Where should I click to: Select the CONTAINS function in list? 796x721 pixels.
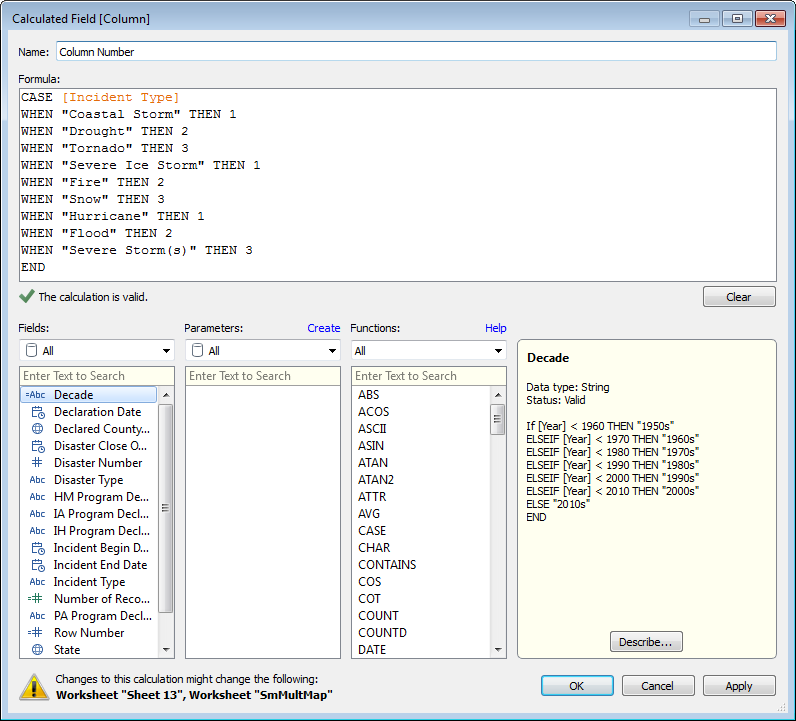[387, 565]
